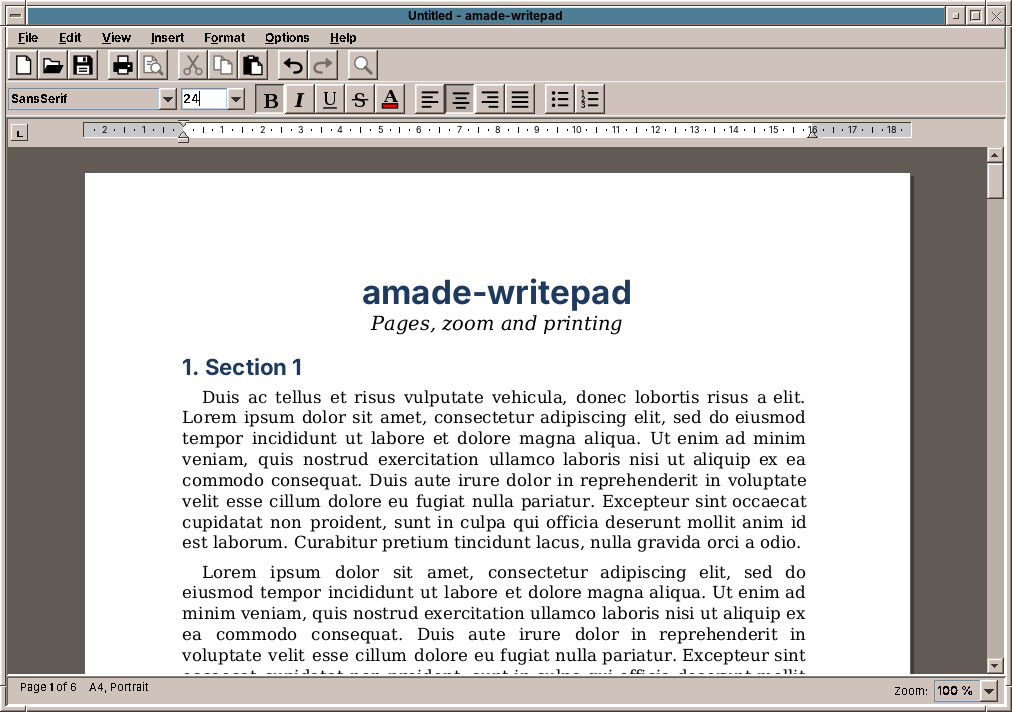Redo the last undone action
This screenshot has width=1012, height=712.
[323, 65]
